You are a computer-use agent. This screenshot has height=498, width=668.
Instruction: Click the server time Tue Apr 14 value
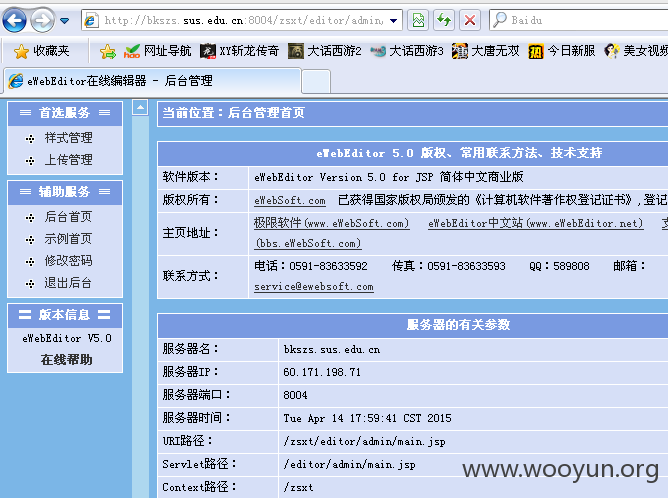367,418
